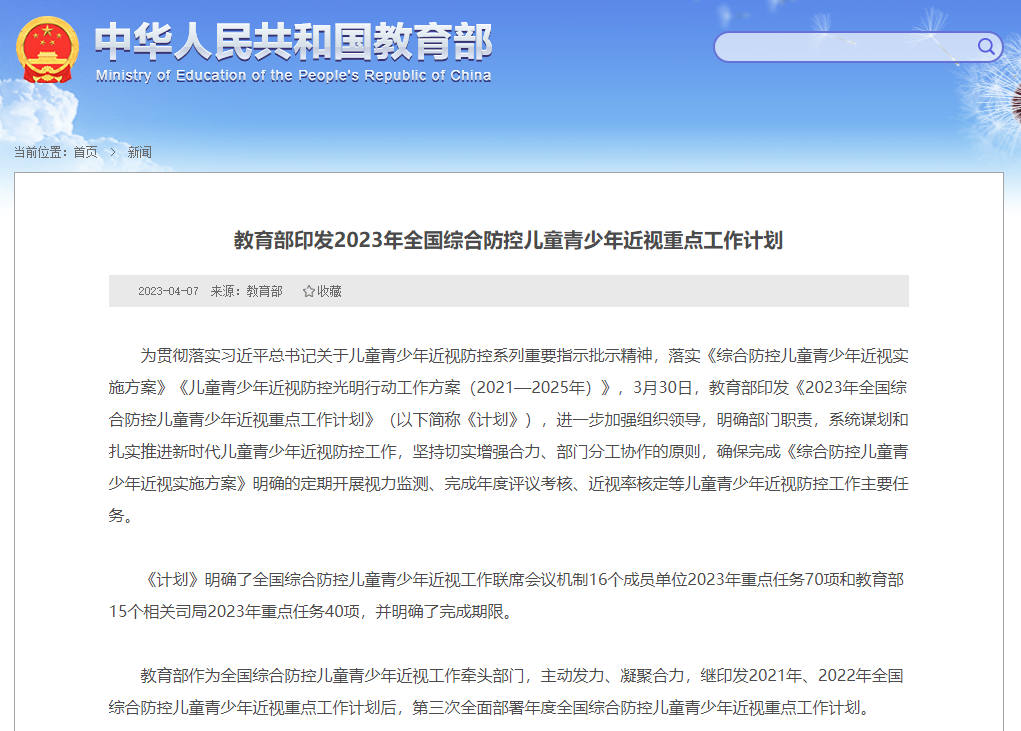The width and height of the screenshot is (1021, 731).
Task: Click the publish date 2023-04-07
Action: tap(168, 291)
